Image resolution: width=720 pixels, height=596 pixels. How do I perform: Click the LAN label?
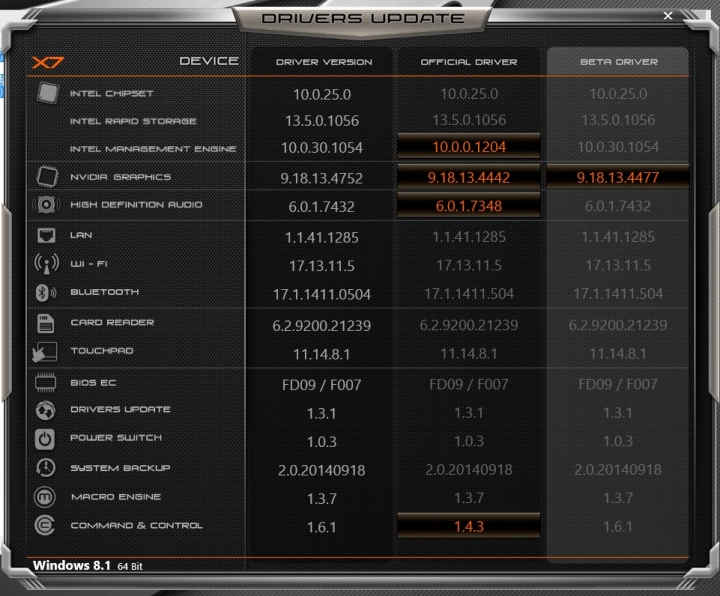tap(81, 235)
